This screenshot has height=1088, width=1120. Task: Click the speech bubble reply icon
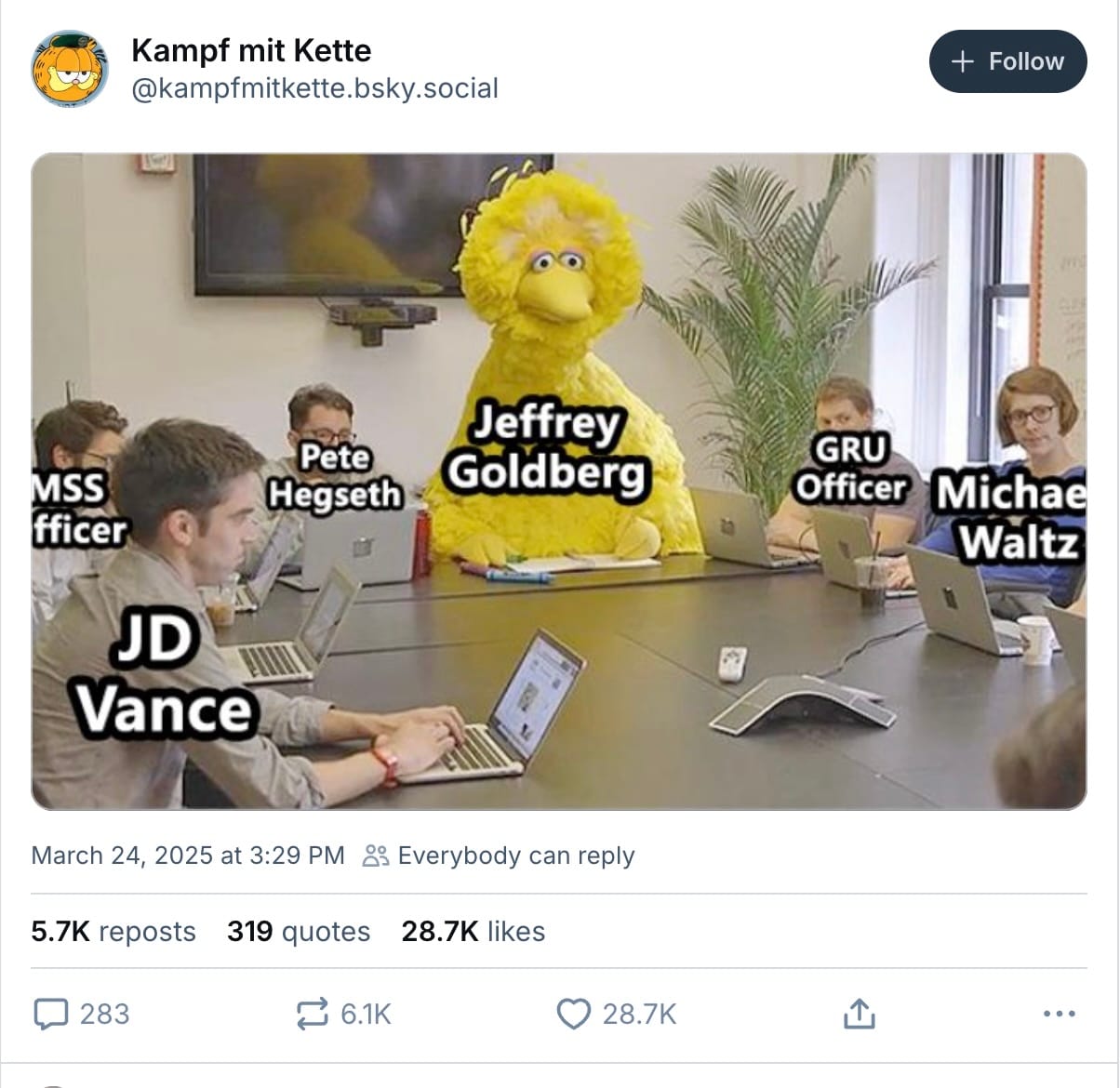pos(51,1014)
